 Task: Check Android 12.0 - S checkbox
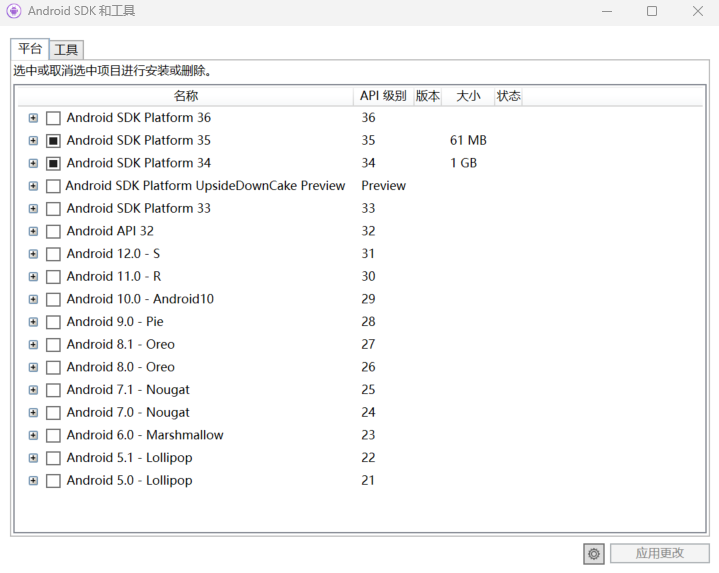[53, 254]
